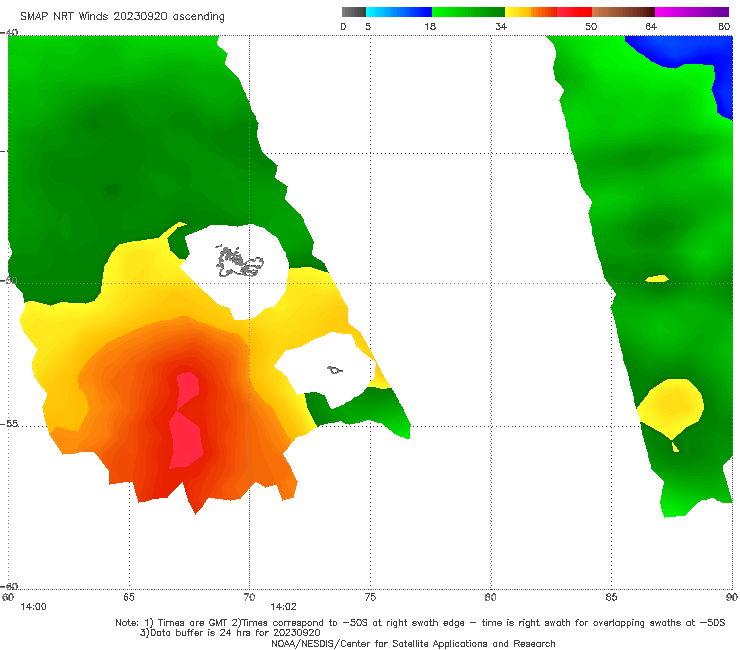740x650 pixels.
Task: Click the Kerguelen Islands coastline outline
Action: click(x=239, y=262)
